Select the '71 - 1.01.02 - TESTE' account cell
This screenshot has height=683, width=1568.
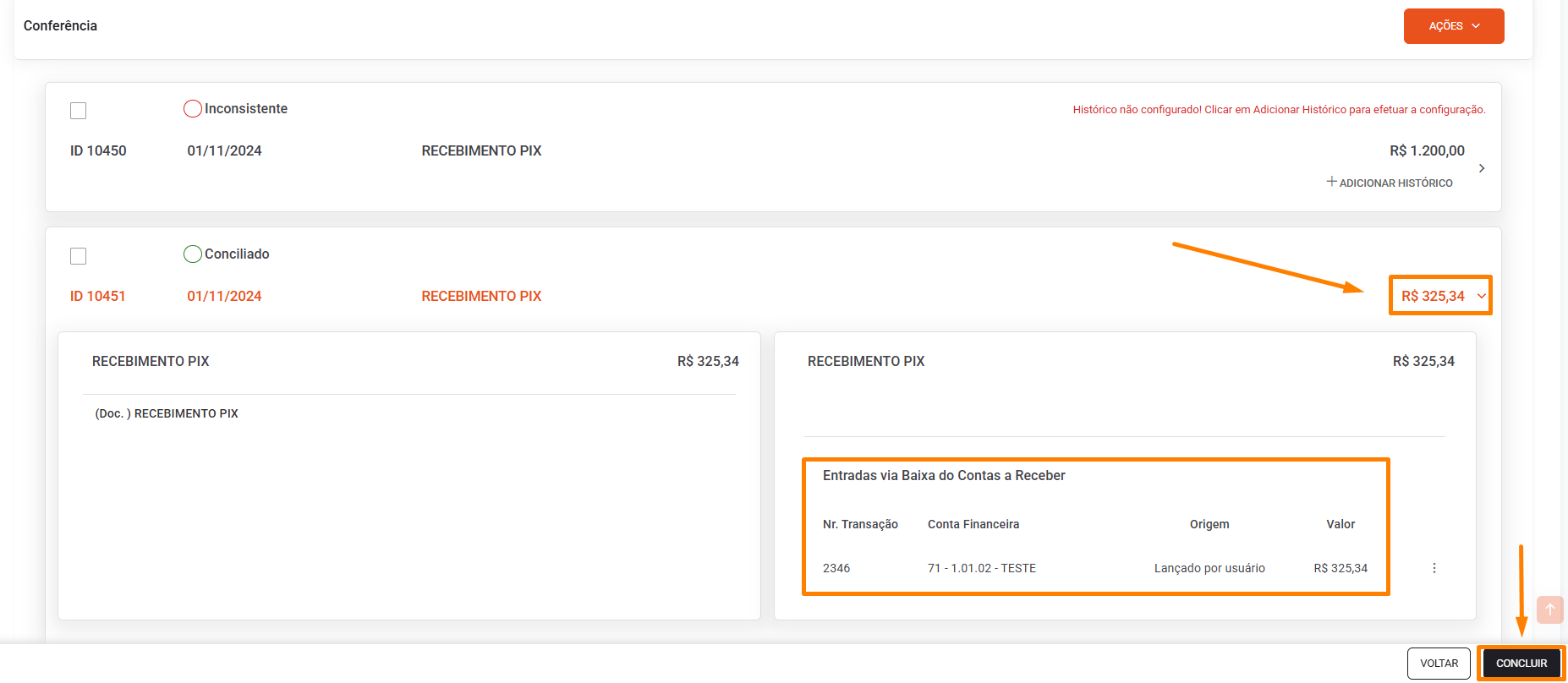coord(981,568)
